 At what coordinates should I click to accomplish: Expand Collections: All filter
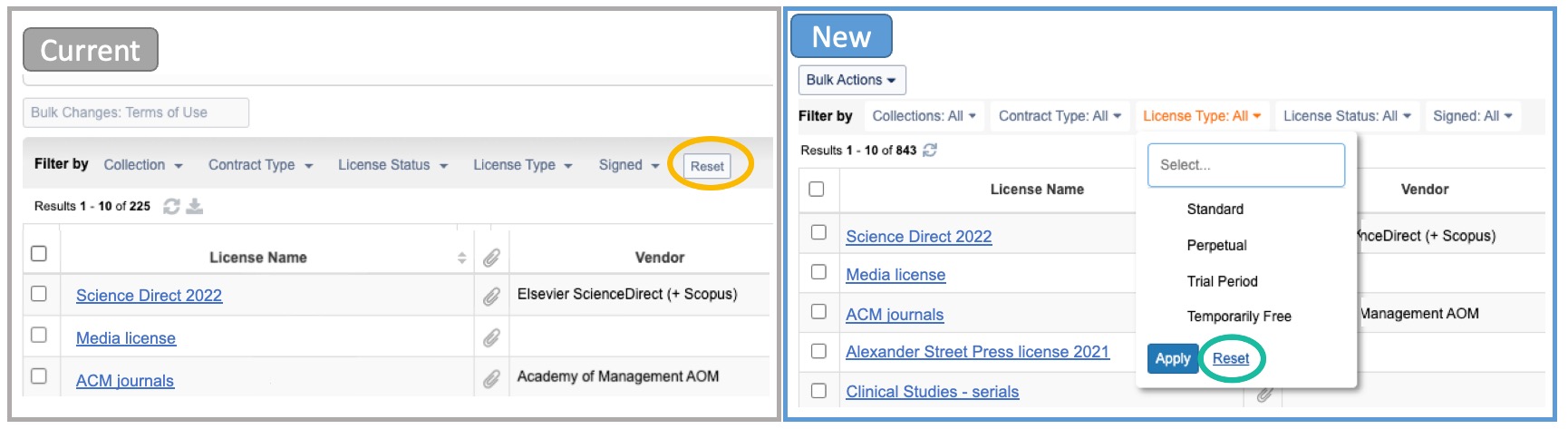(924, 116)
